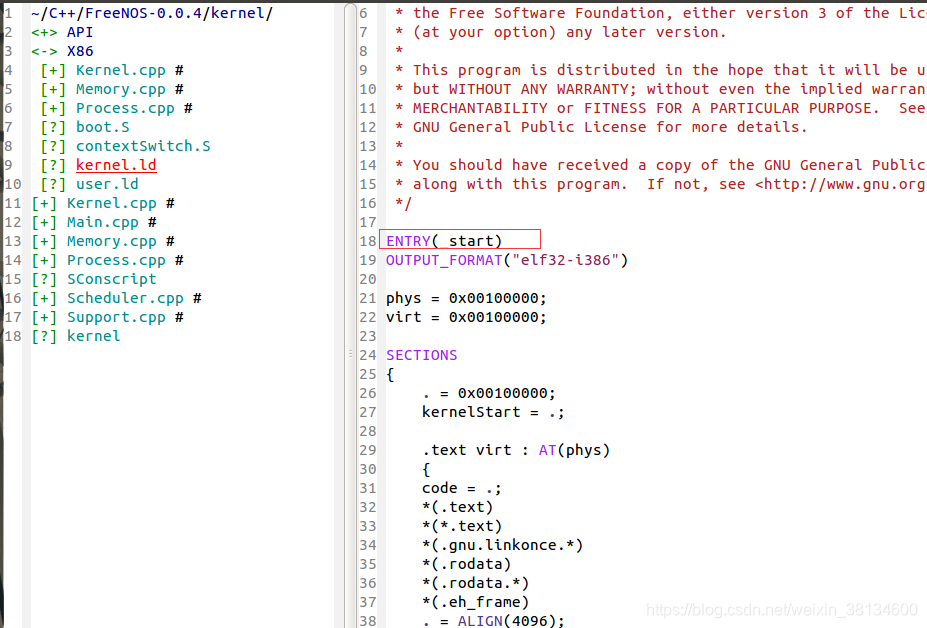This screenshot has height=628, width=927.
Task: Expand the Main.cpp entry
Action: [x=44, y=222]
